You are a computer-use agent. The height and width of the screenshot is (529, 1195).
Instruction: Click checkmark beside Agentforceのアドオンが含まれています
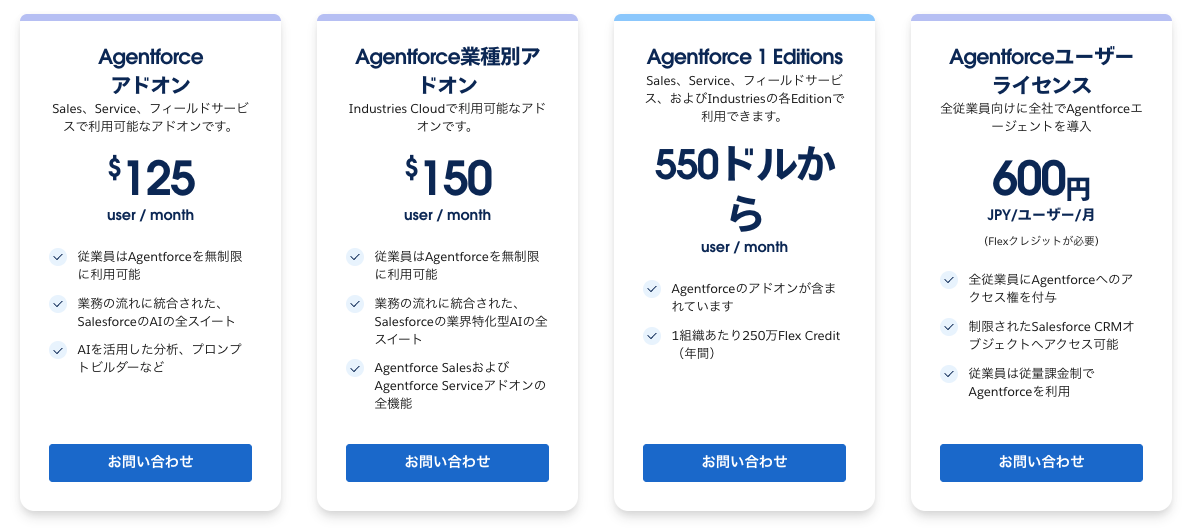click(652, 289)
